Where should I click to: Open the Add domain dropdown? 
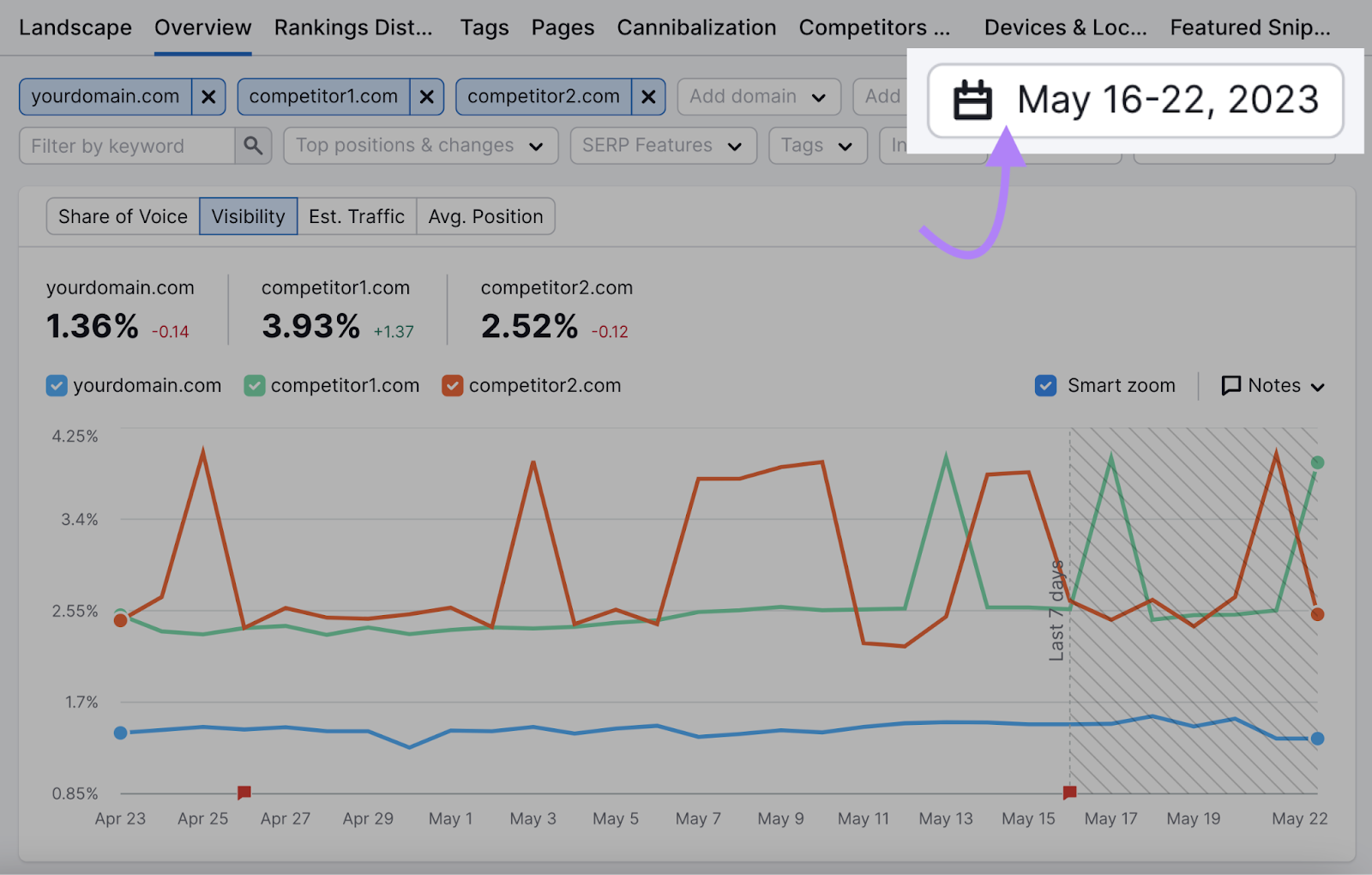pyautogui.click(x=758, y=96)
